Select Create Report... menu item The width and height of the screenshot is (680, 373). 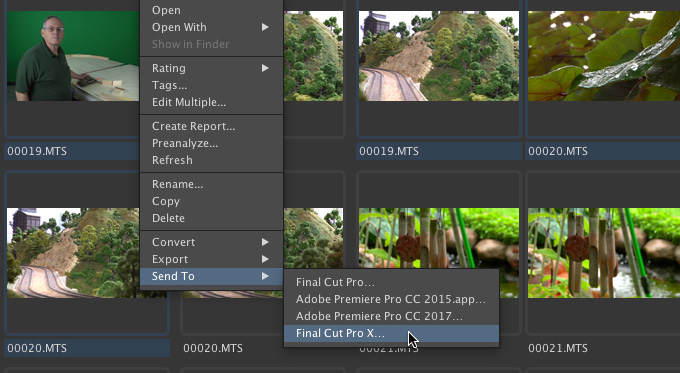pyautogui.click(x=211, y=126)
